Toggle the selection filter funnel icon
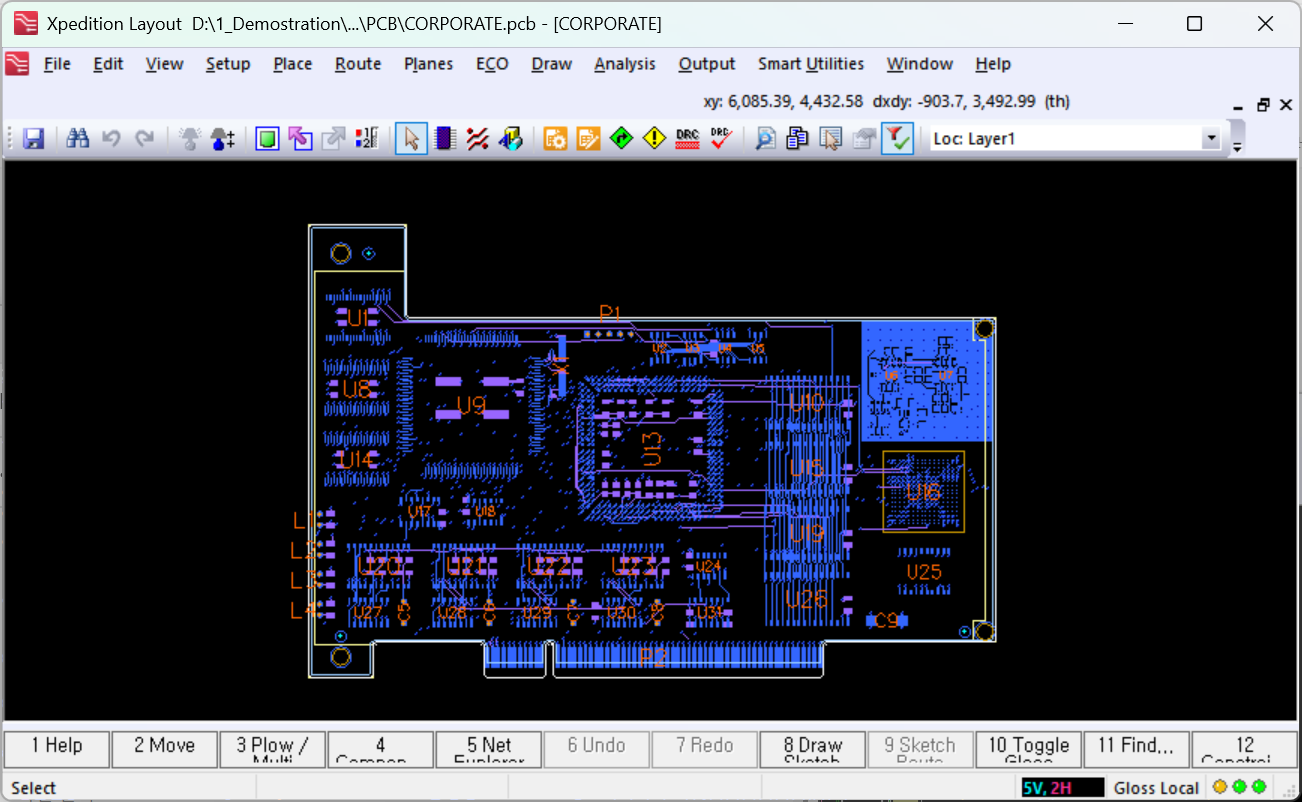Screen dimensions: 1302x802 897,139
